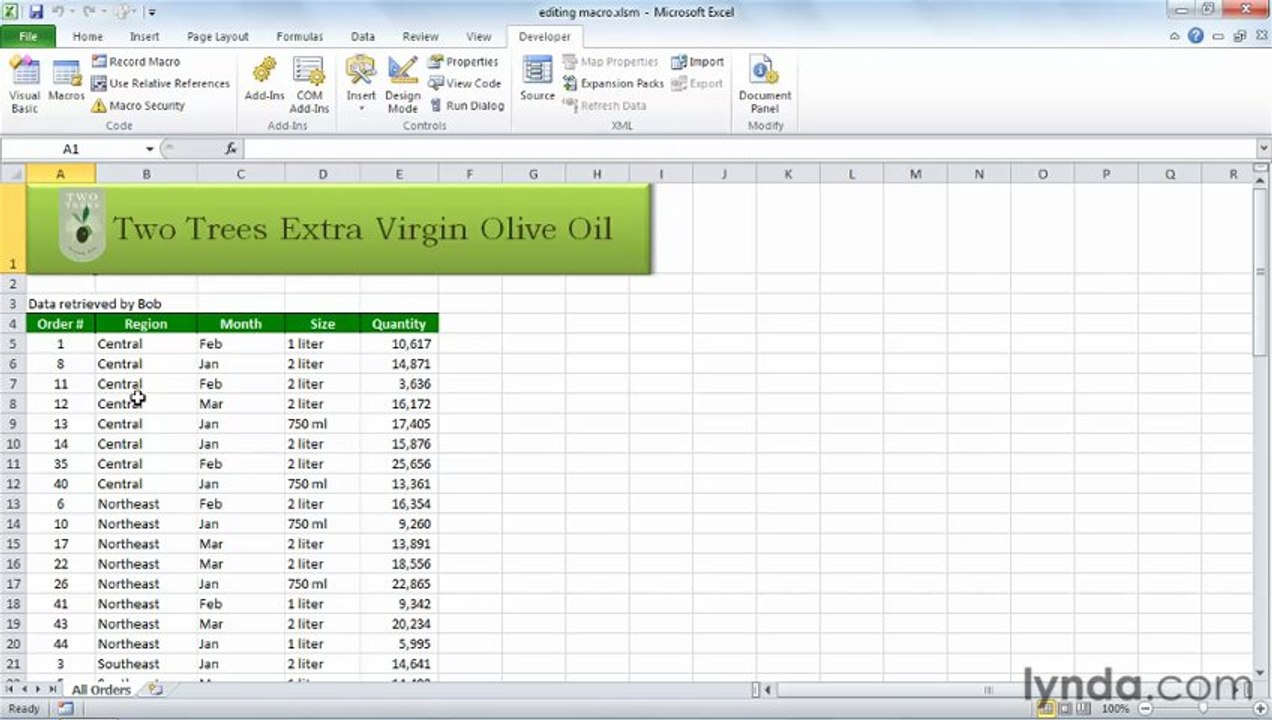Click the horizontal scrollbar thumb
Screen dimensions: 1272x720
click(x=987, y=690)
